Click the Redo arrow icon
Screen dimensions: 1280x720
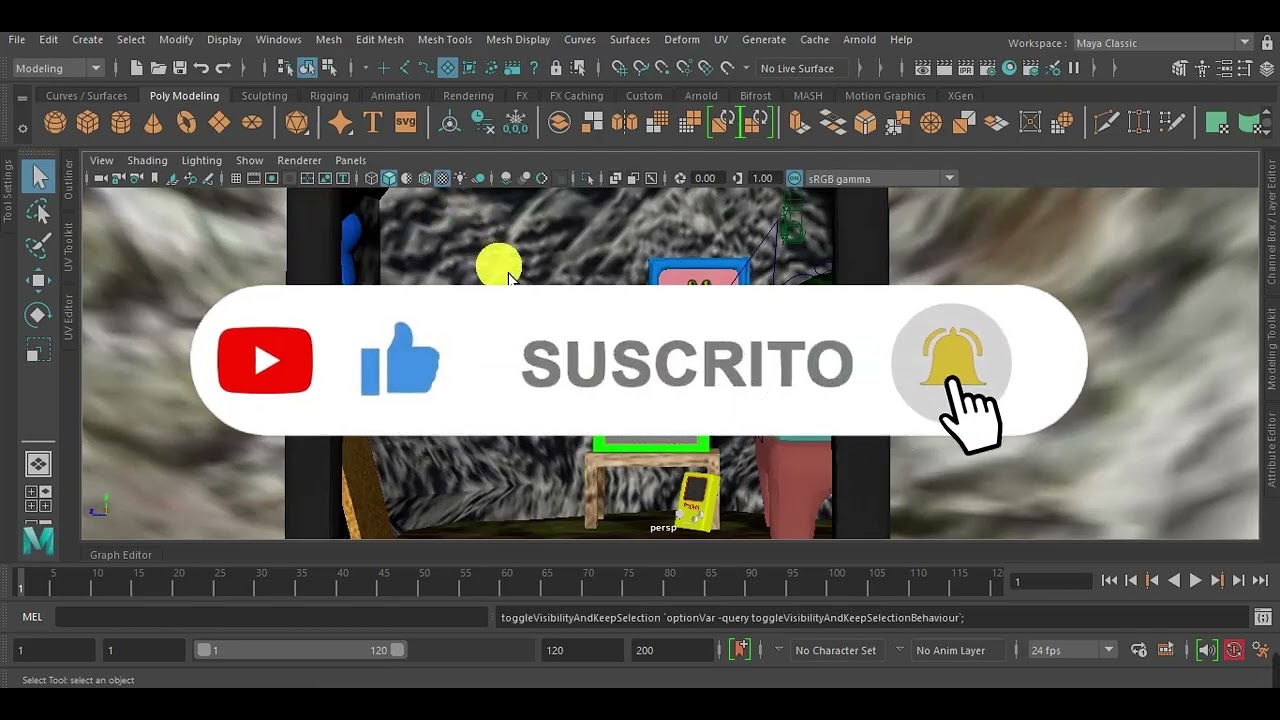(x=223, y=68)
